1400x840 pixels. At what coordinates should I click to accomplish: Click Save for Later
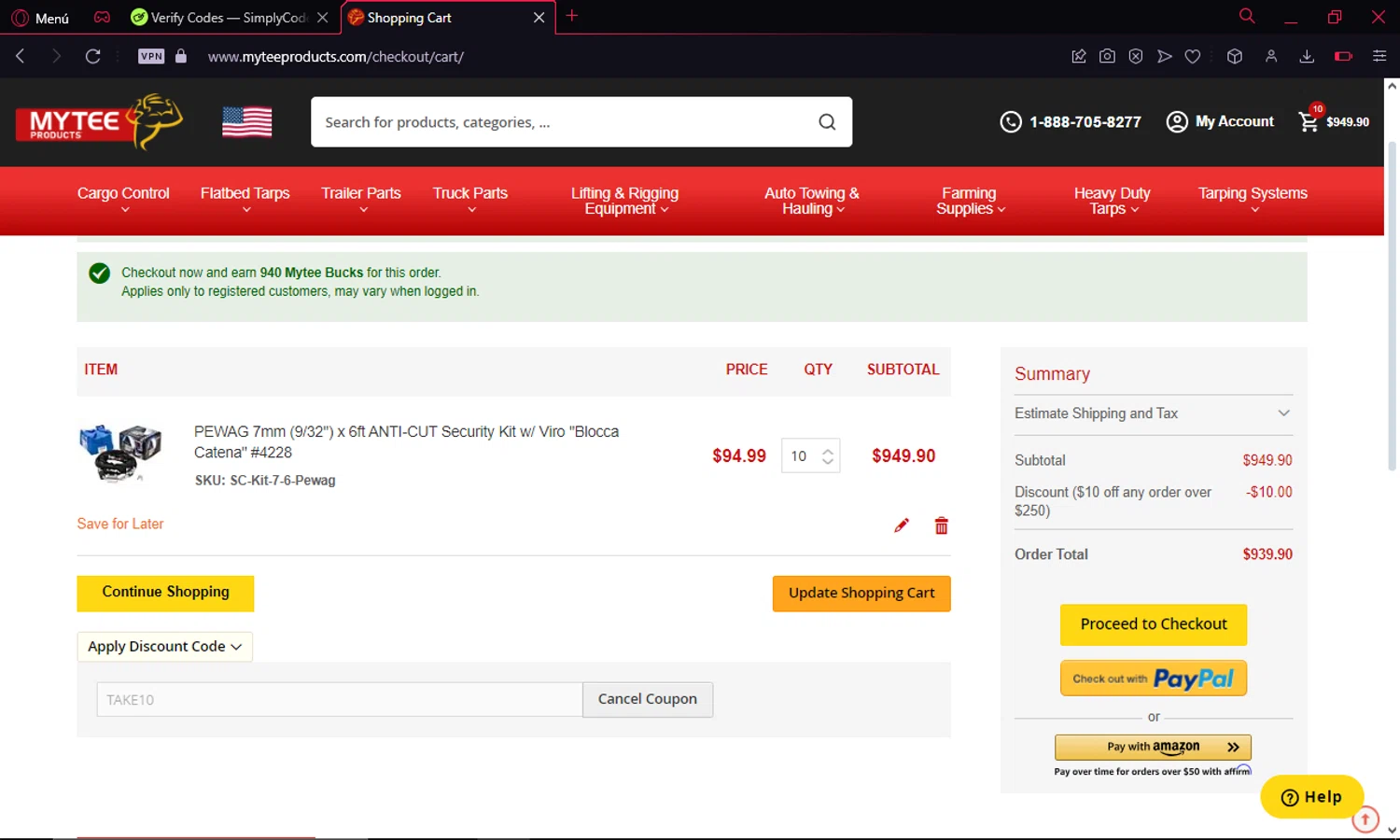(120, 524)
